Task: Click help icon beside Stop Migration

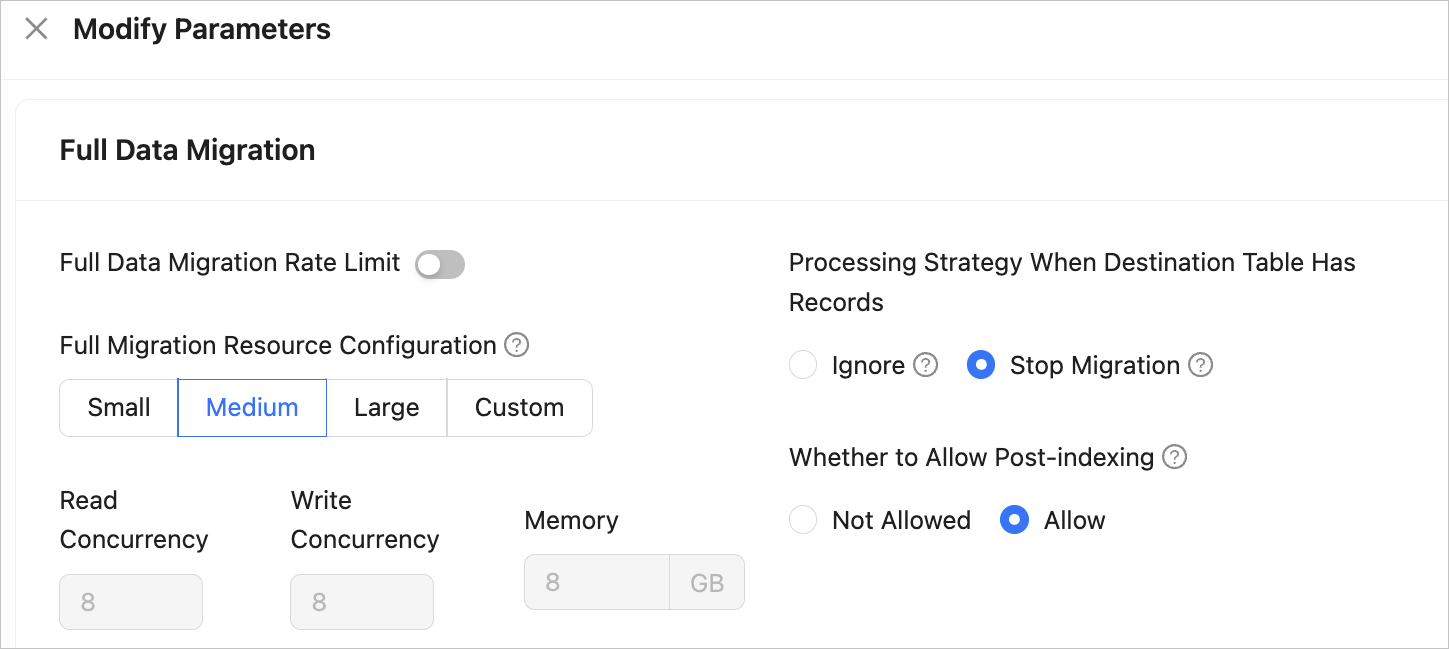Action: point(1201,365)
